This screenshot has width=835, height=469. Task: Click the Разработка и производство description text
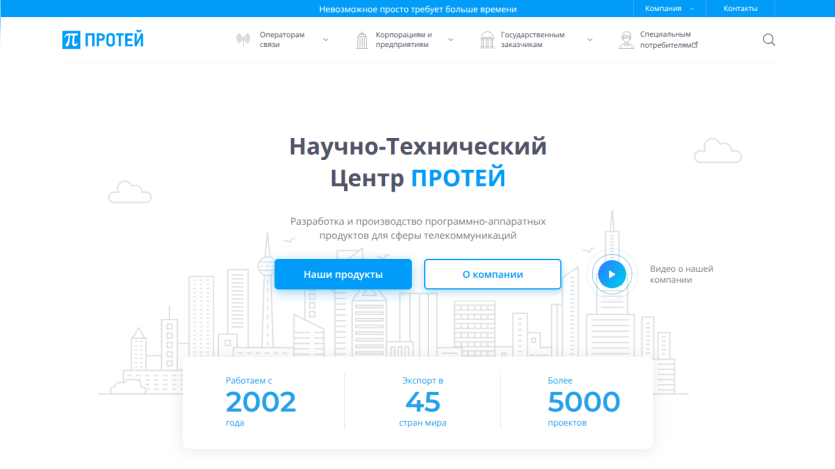418,228
